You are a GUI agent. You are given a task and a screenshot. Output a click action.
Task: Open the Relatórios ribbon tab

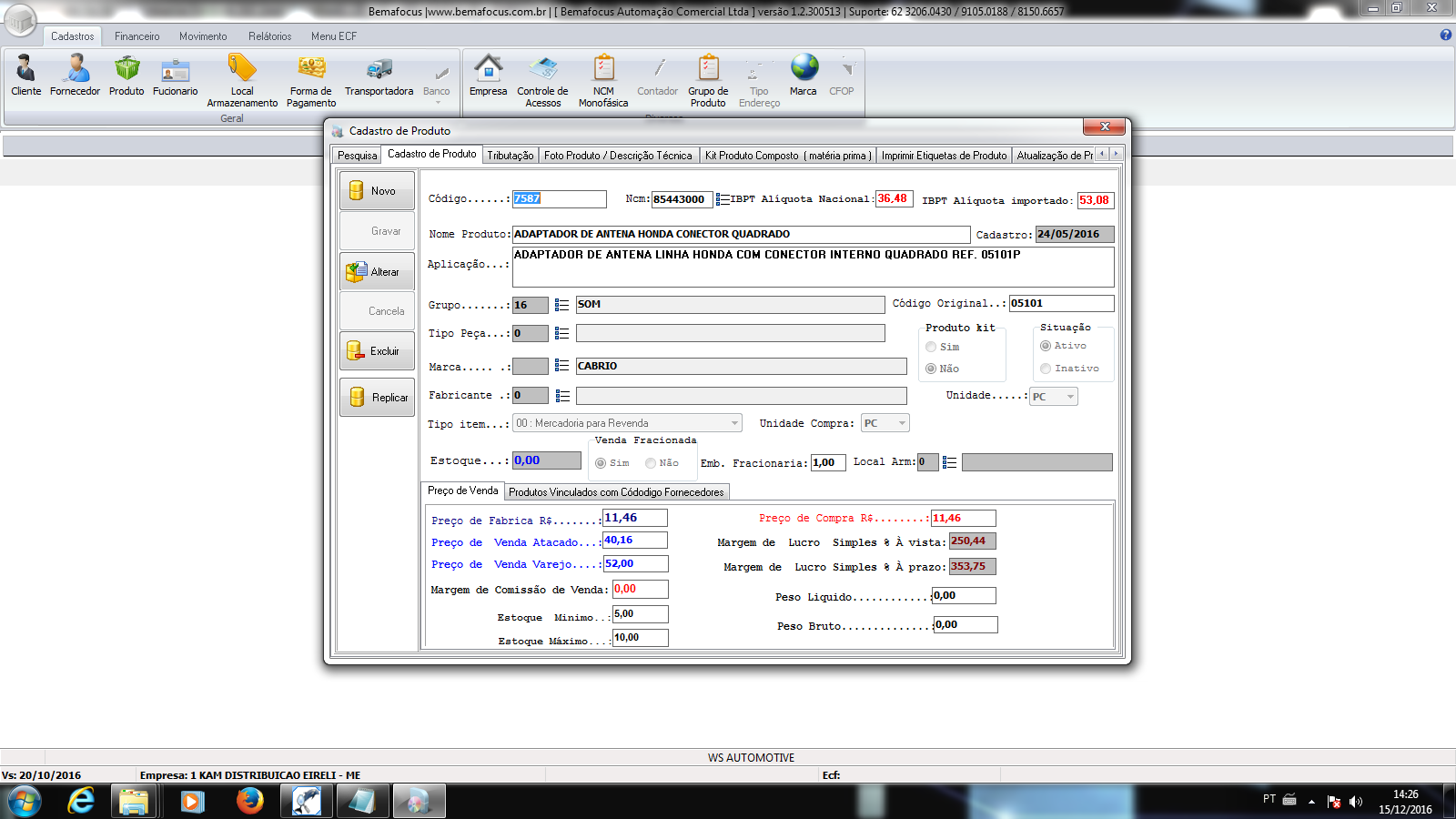(270, 36)
